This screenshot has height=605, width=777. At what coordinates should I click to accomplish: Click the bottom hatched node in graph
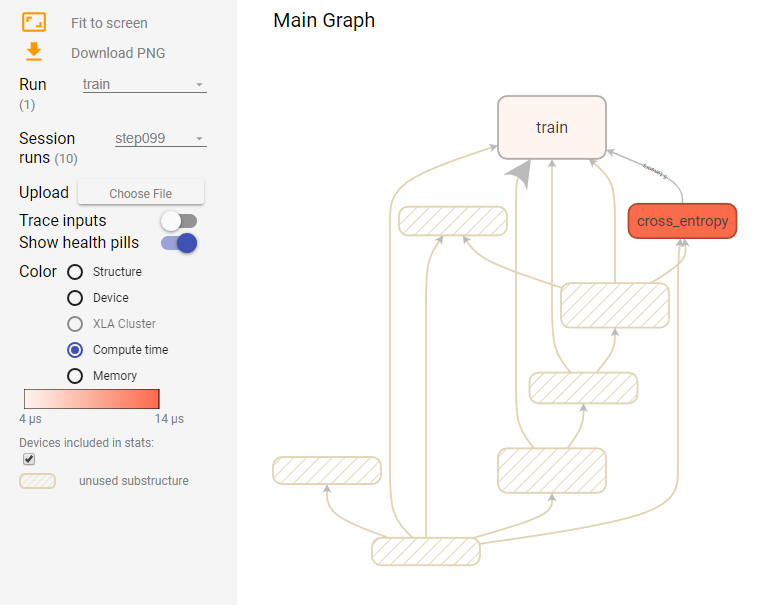pos(426,551)
